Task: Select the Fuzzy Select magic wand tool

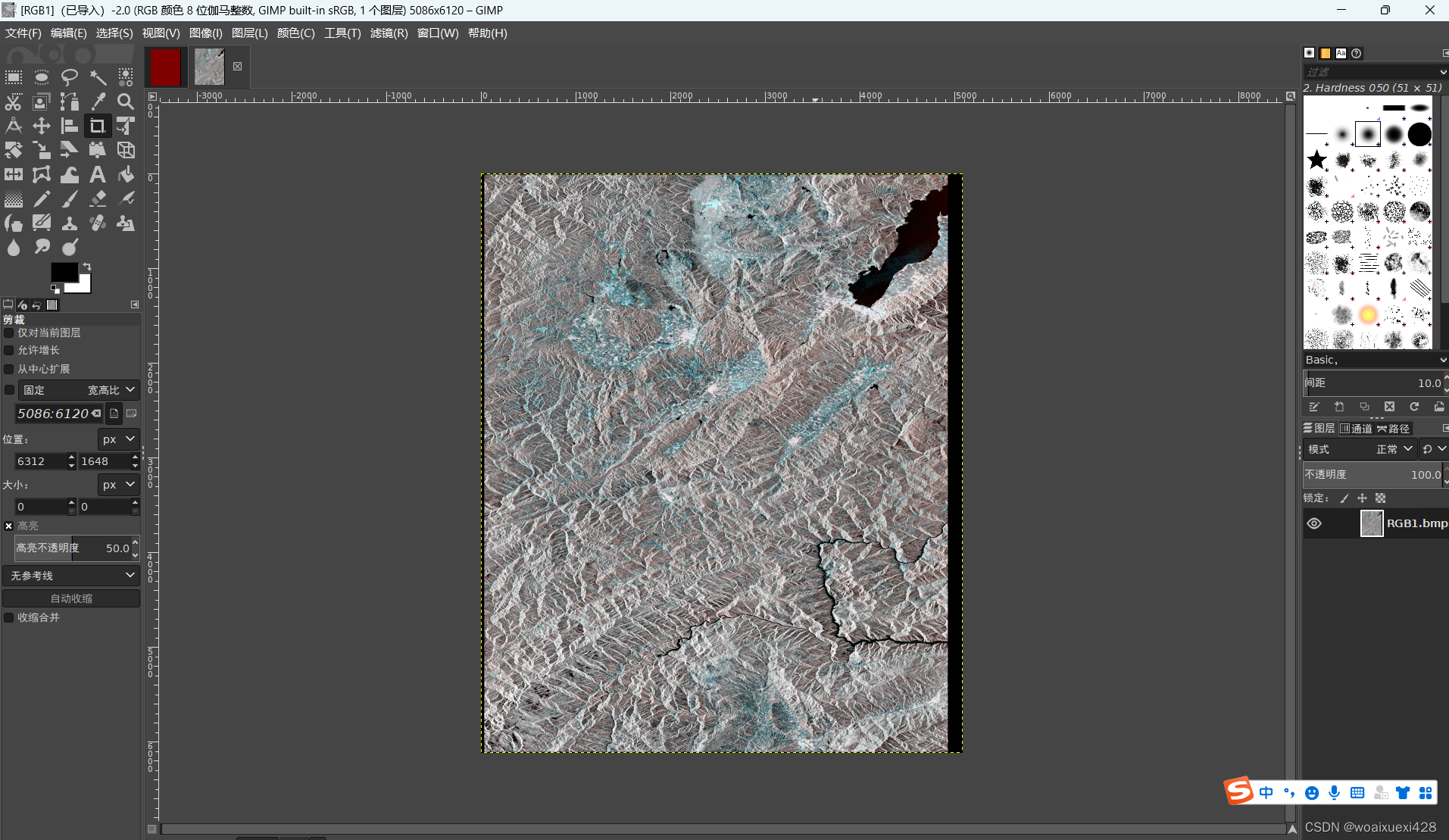Action: [x=98, y=77]
